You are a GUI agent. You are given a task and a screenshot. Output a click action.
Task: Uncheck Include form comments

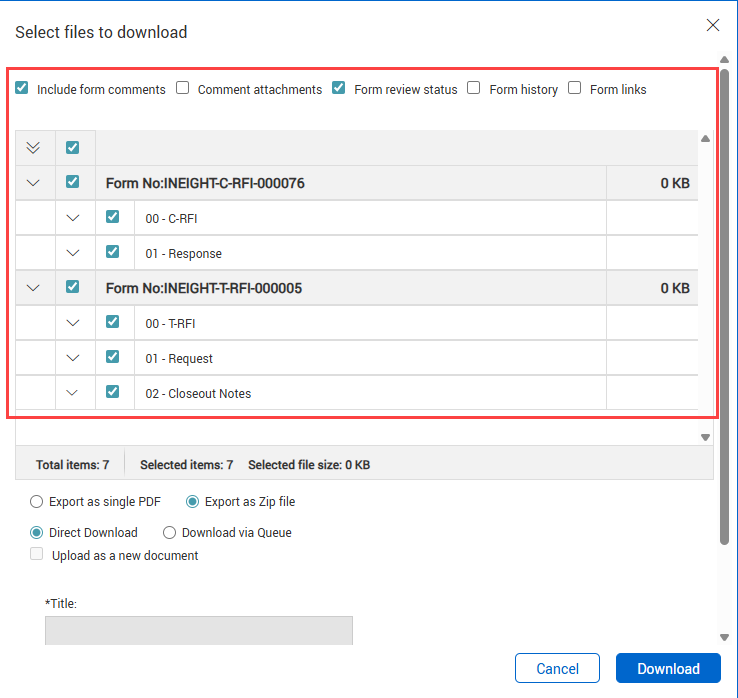pyautogui.click(x=22, y=88)
